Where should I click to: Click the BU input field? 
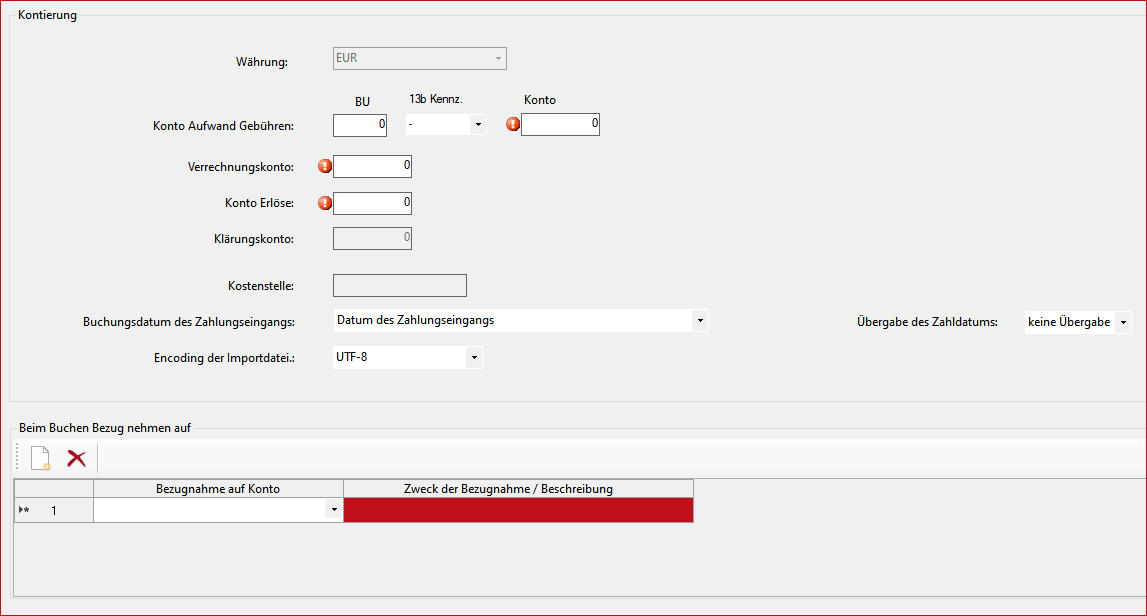pyautogui.click(x=360, y=125)
